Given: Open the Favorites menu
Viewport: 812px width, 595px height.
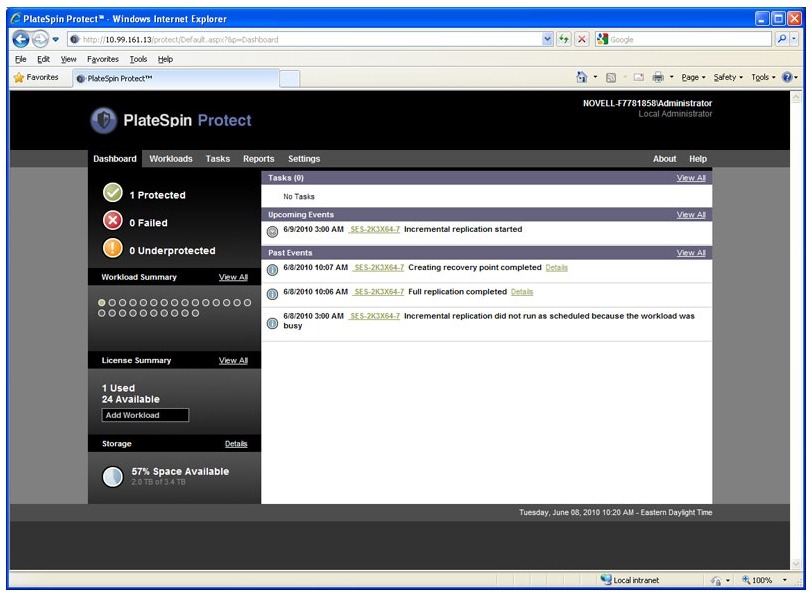Looking at the screenshot, I should tap(103, 59).
